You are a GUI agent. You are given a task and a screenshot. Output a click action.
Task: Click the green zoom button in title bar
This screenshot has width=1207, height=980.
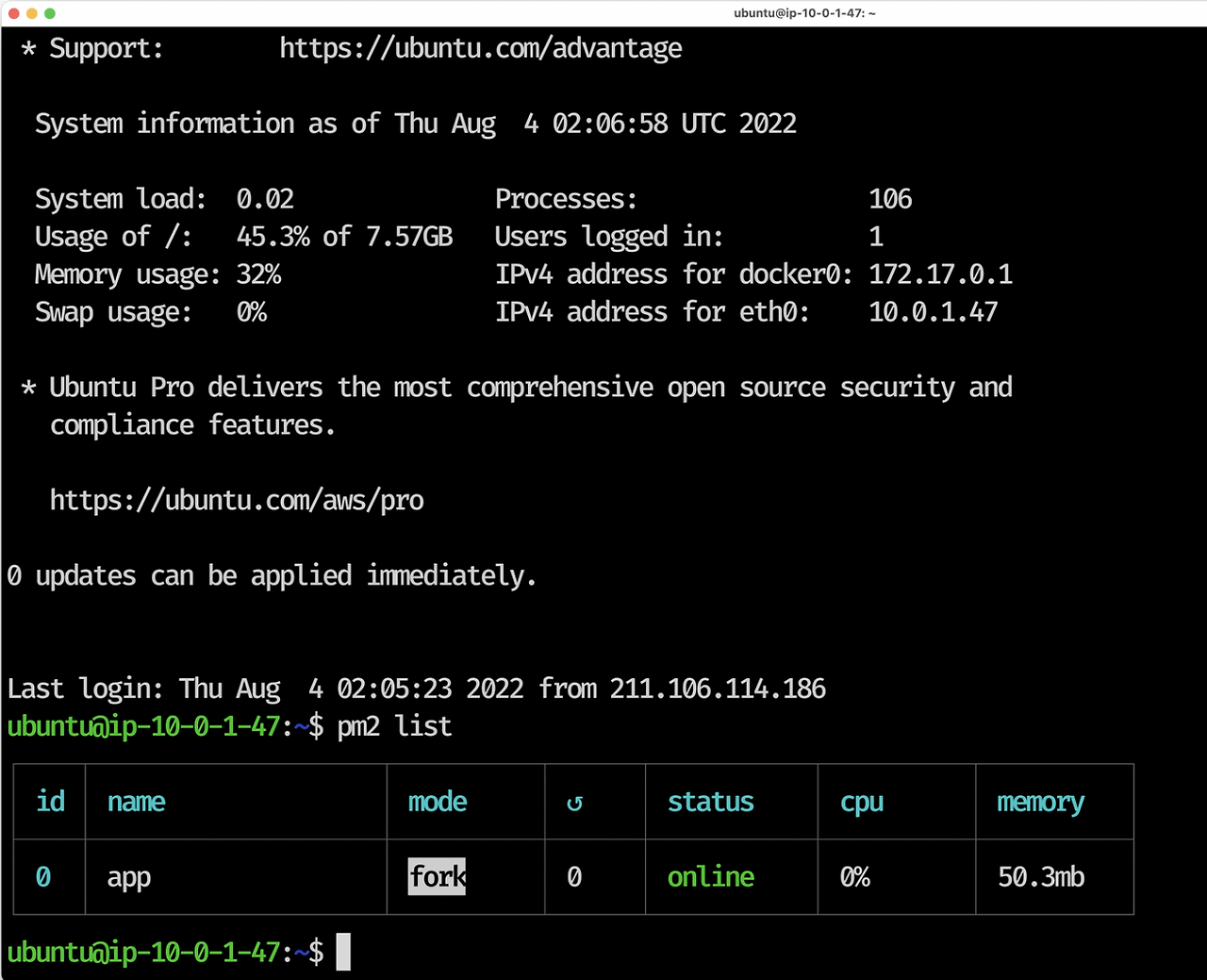pyautogui.click(x=50, y=13)
